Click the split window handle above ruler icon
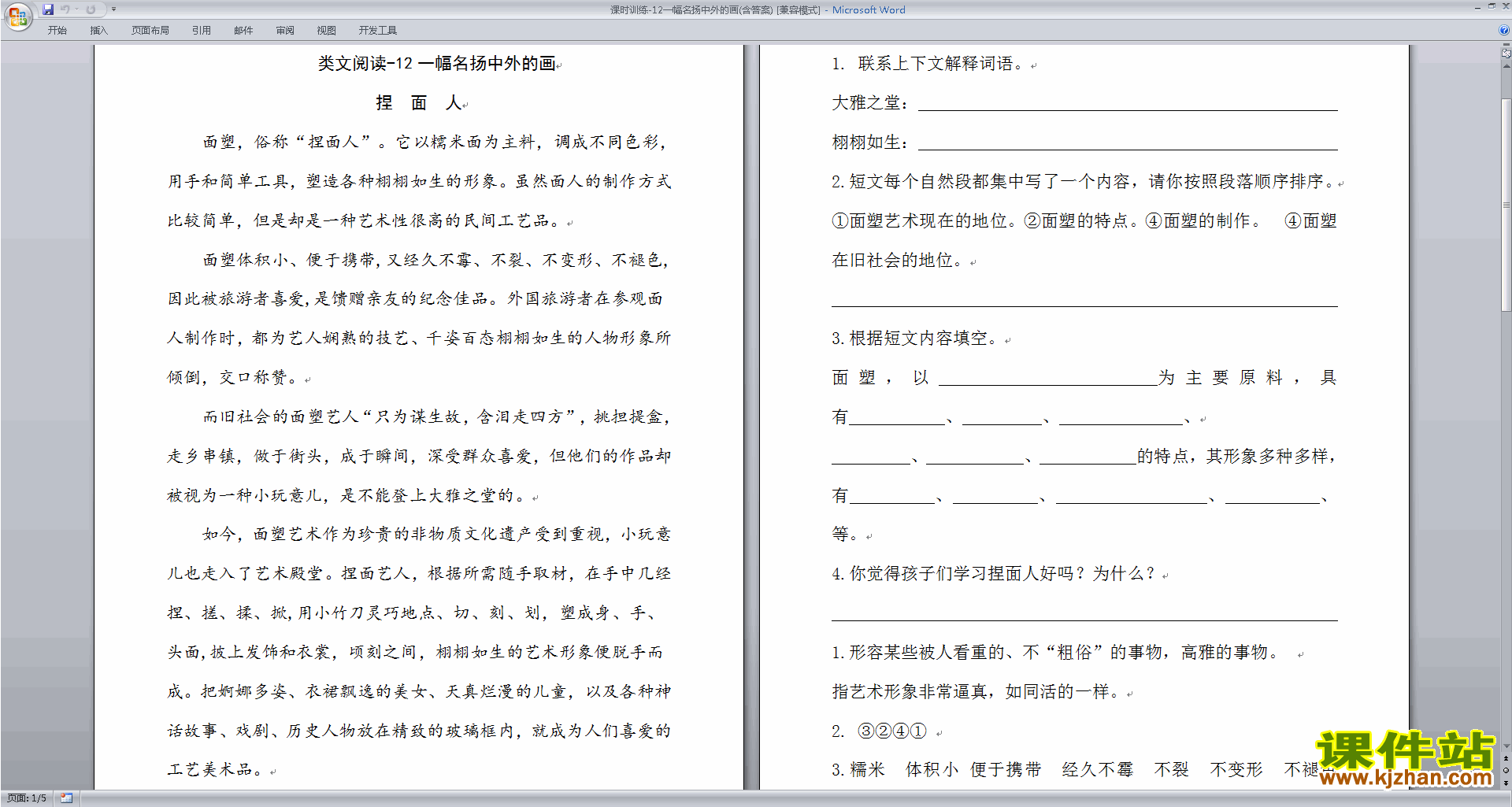Screen dimensions: 1512x807 [1506, 46]
